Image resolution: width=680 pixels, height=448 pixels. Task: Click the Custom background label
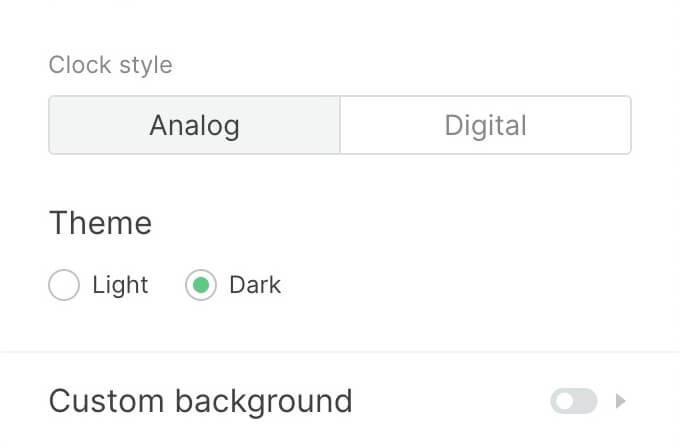pyautogui.click(x=200, y=401)
